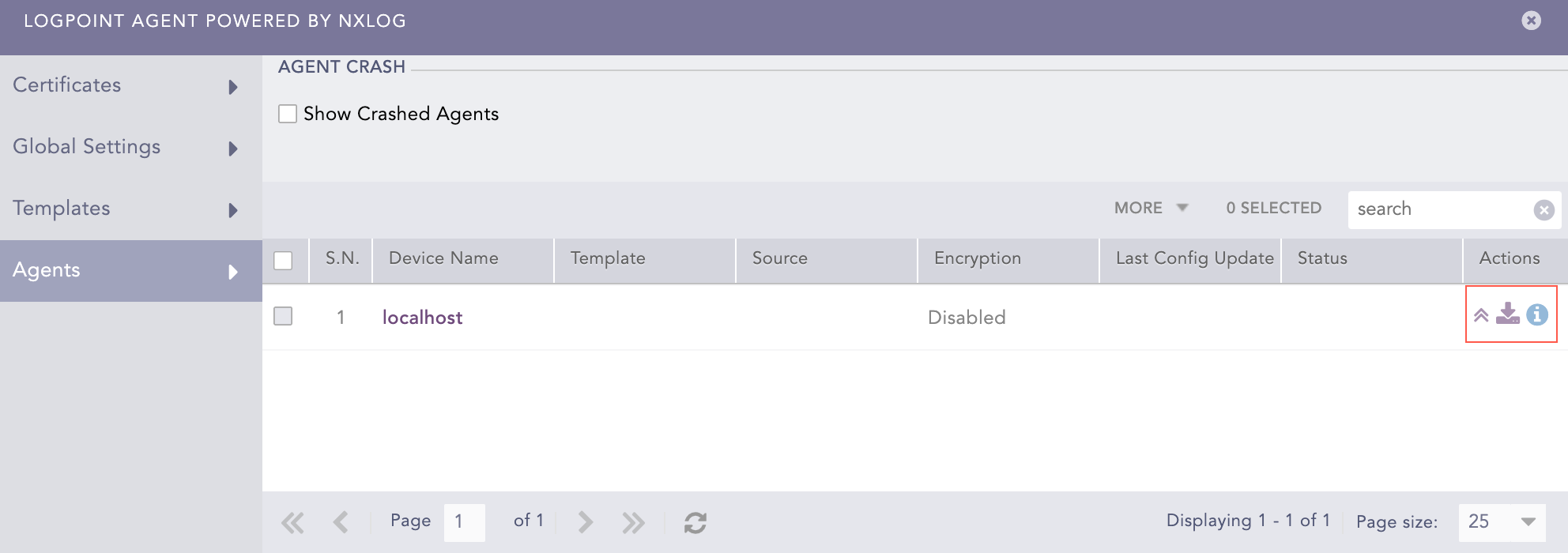The width and height of the screenshot is (1568, 553).
Task: Select the localhost row checkbox
Action: point(283,316)
